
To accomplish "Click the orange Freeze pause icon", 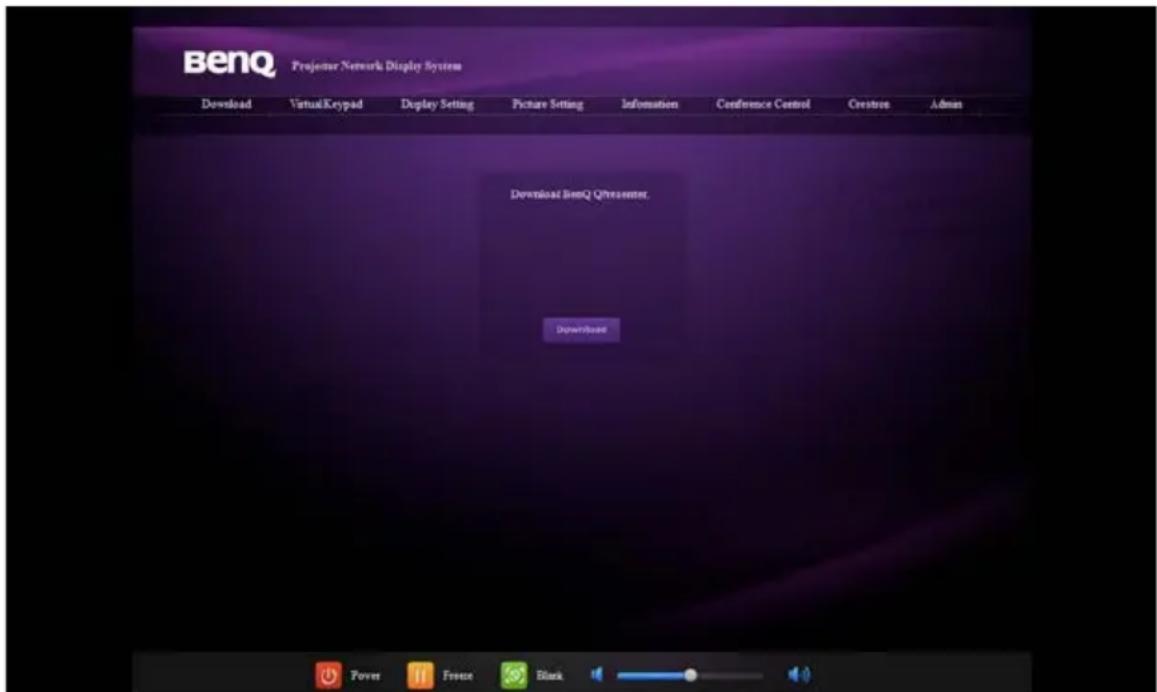I will (421, 675).
